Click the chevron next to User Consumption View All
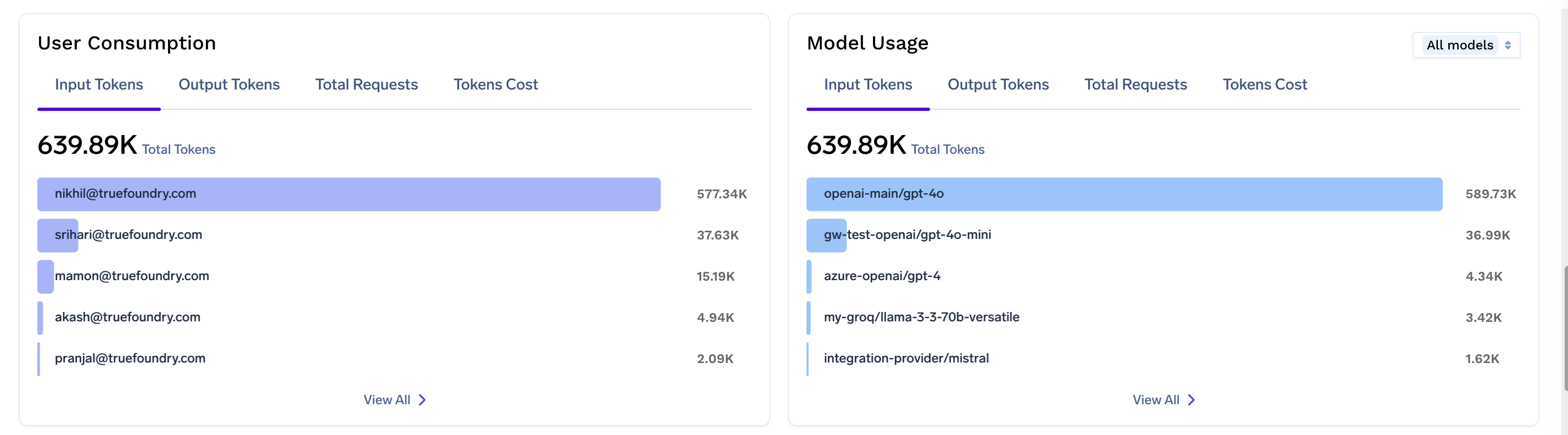Viewport: 1568px width, 435px height. point(422,400)
